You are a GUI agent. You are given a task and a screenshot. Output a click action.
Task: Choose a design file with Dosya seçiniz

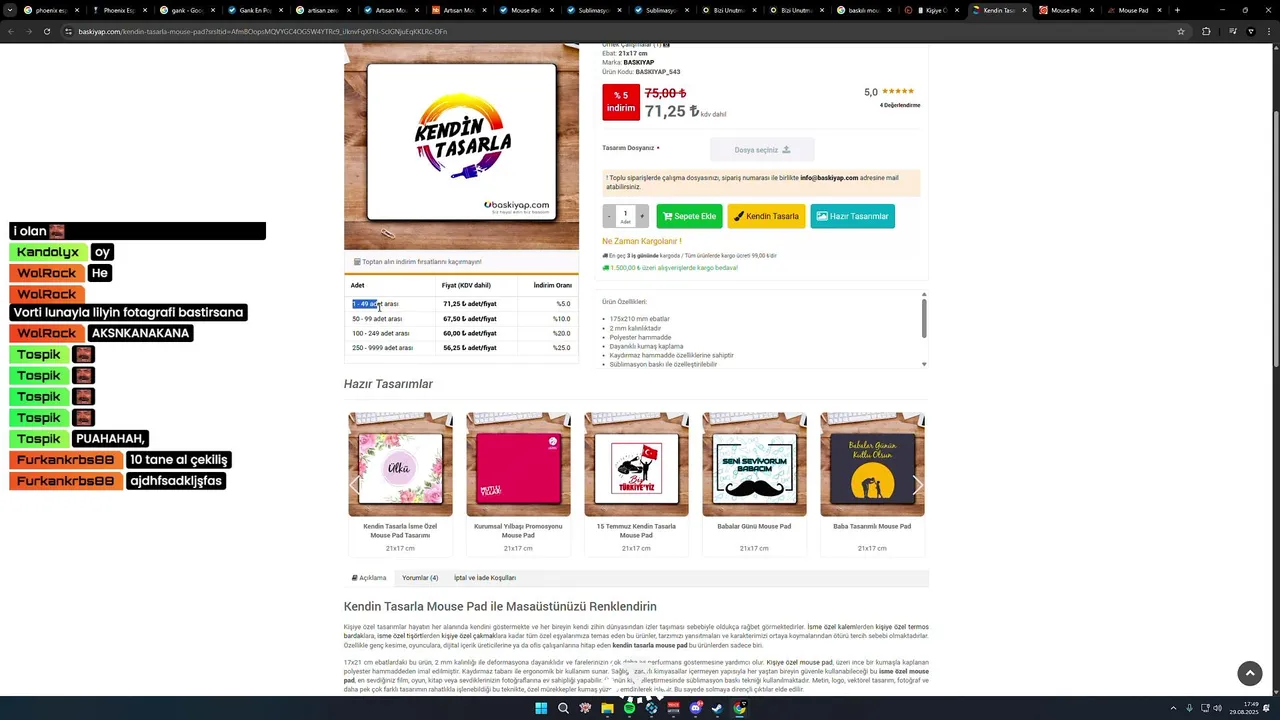[x=762, y=150]
